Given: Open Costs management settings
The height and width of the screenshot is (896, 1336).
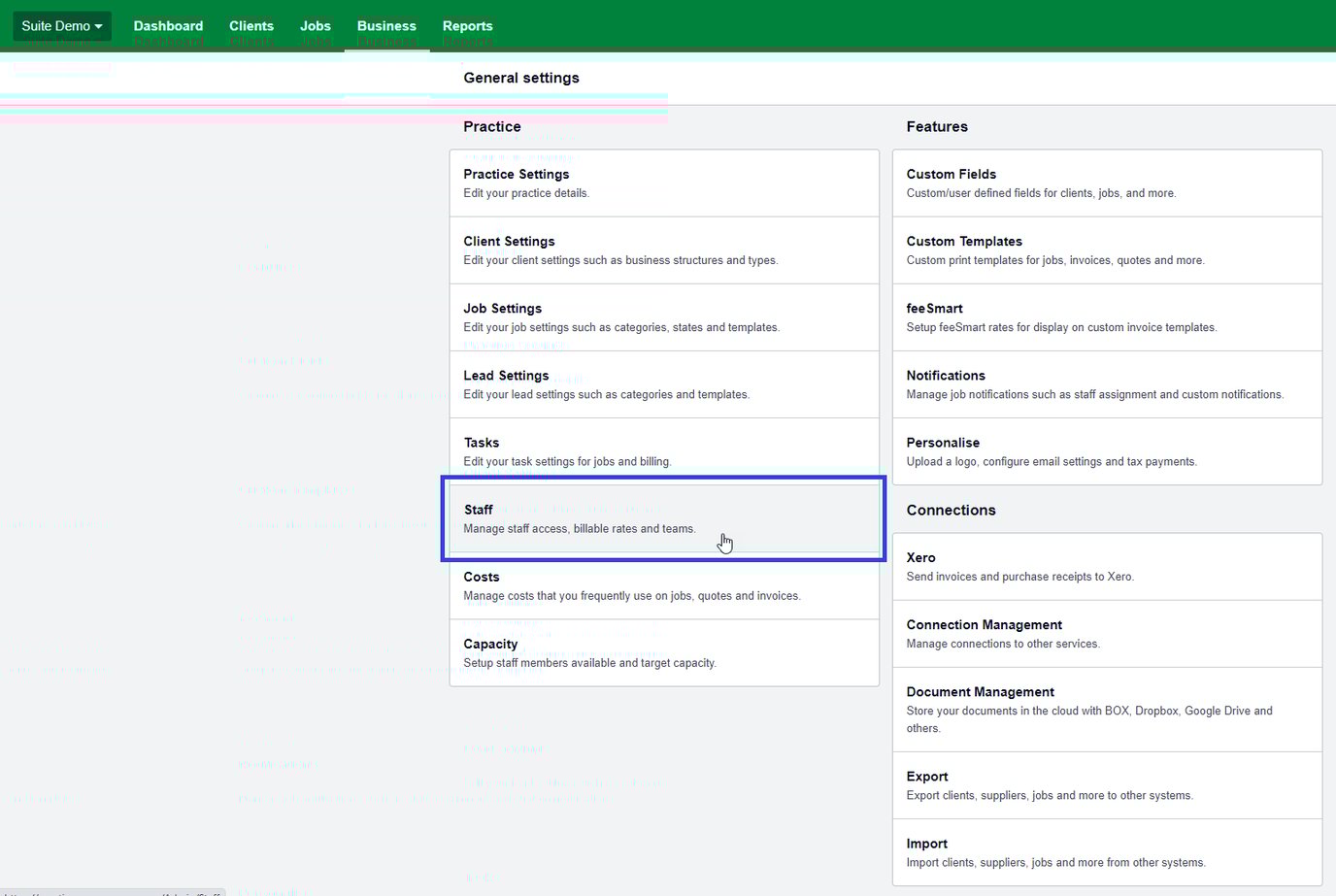Looking at the screenshot, I should click(664, 585).
